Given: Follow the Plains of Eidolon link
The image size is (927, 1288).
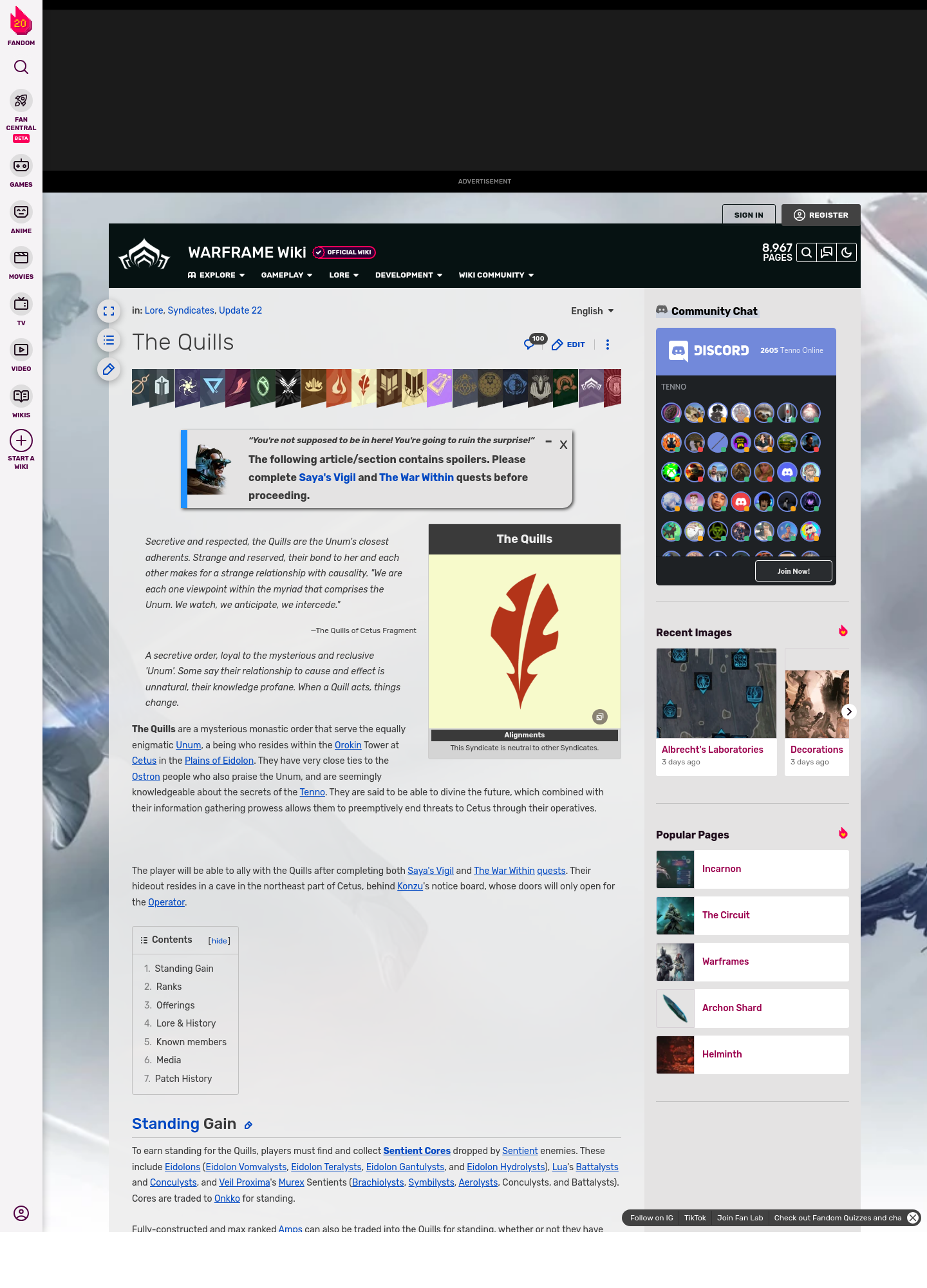Looking at the screenshot, I should (x=219, y=761).
